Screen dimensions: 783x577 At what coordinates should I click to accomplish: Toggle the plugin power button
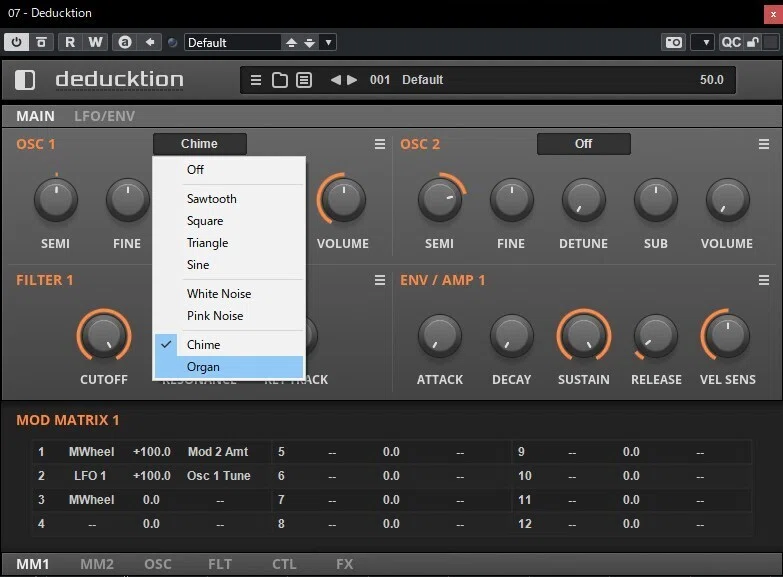pos(16,42)
